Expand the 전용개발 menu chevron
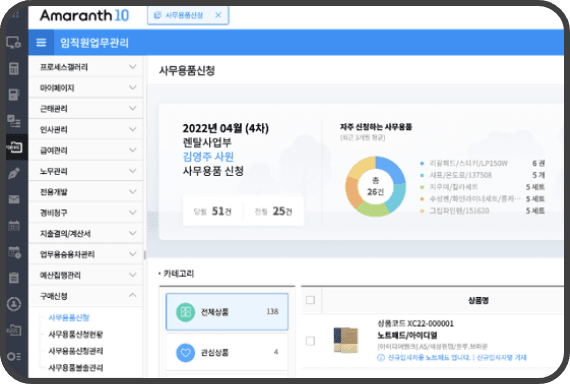570x384 pixels. pyautogui.click(x=133, y=191)
